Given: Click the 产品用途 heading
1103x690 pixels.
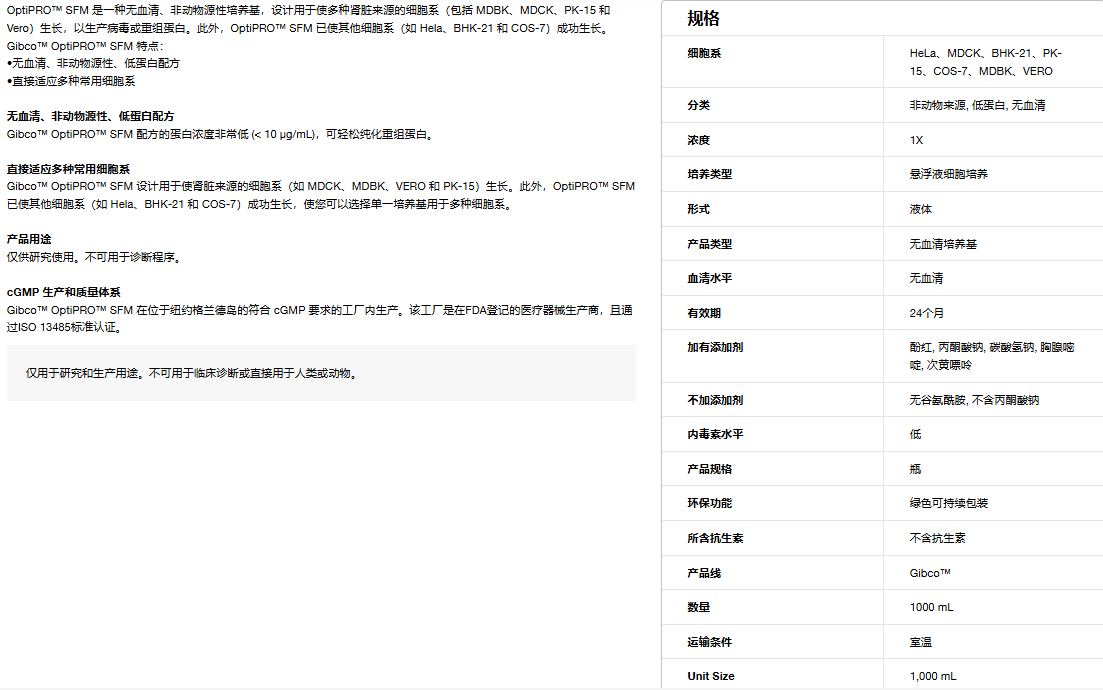Looking at the screenshot, I should click(x=29, y=240).
